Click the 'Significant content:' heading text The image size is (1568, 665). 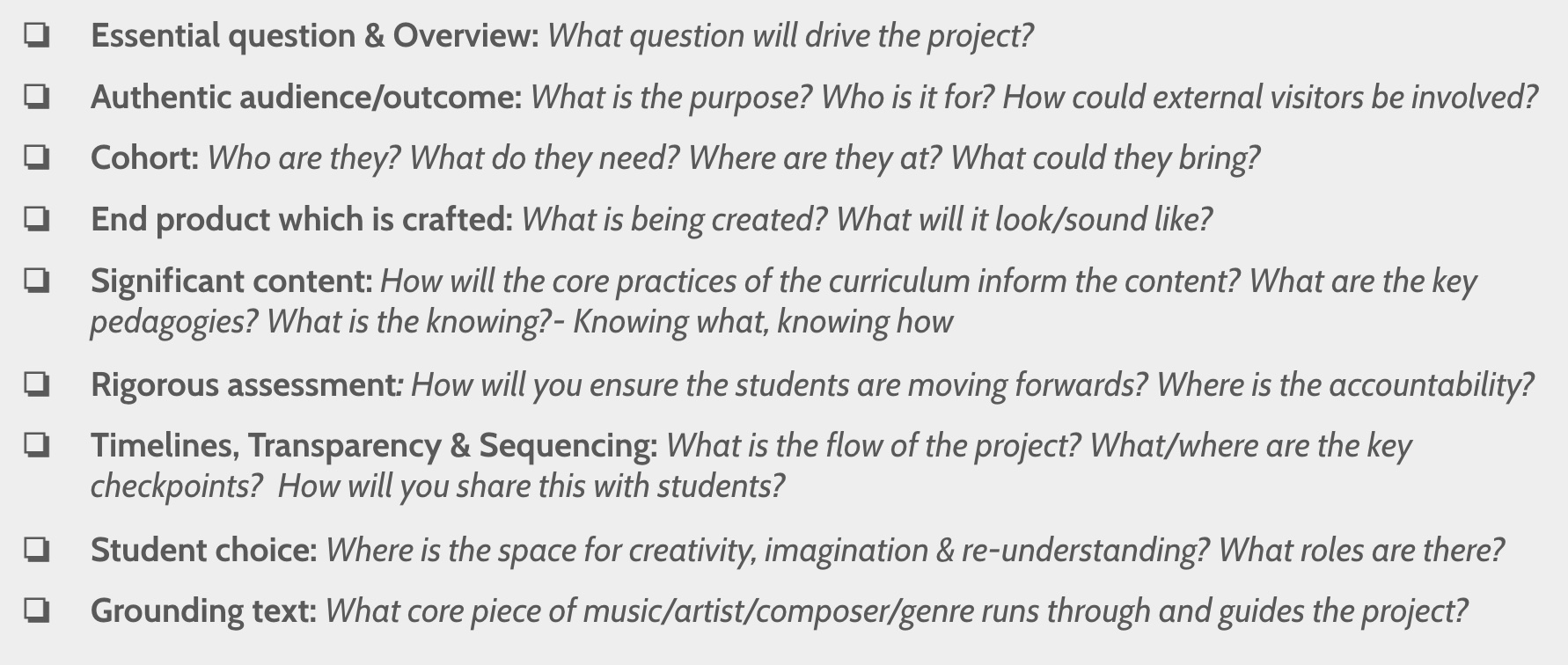tap(231, 281)
